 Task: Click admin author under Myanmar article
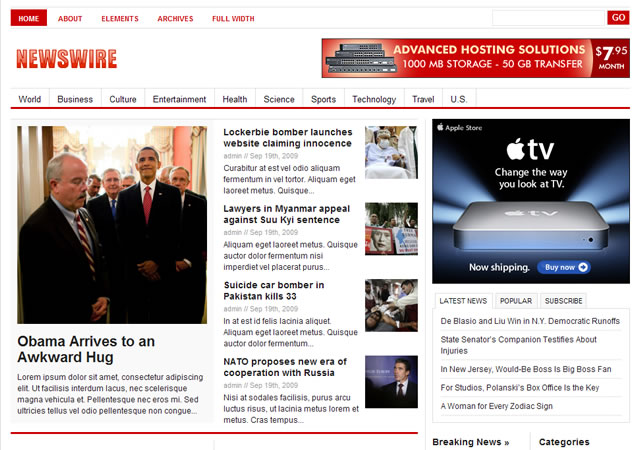(232, 232)
